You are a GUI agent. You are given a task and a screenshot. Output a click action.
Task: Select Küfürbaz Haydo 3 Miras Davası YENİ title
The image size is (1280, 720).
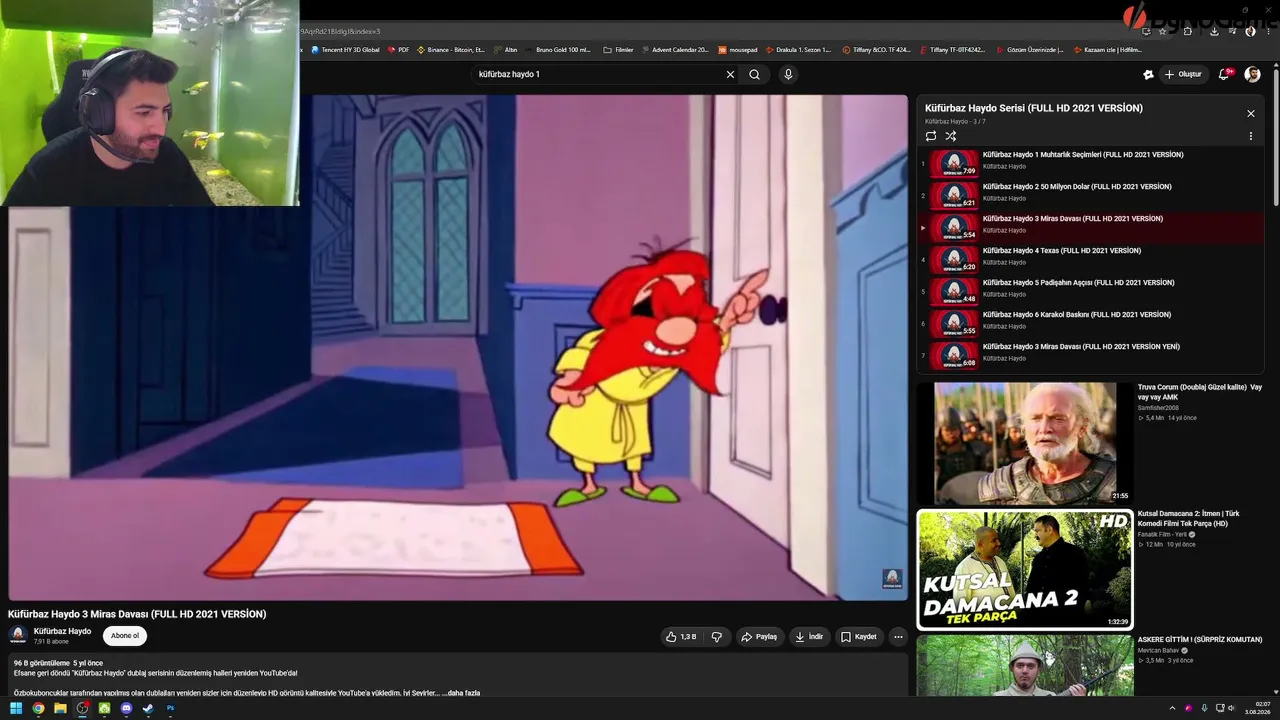click(1081, 347)
